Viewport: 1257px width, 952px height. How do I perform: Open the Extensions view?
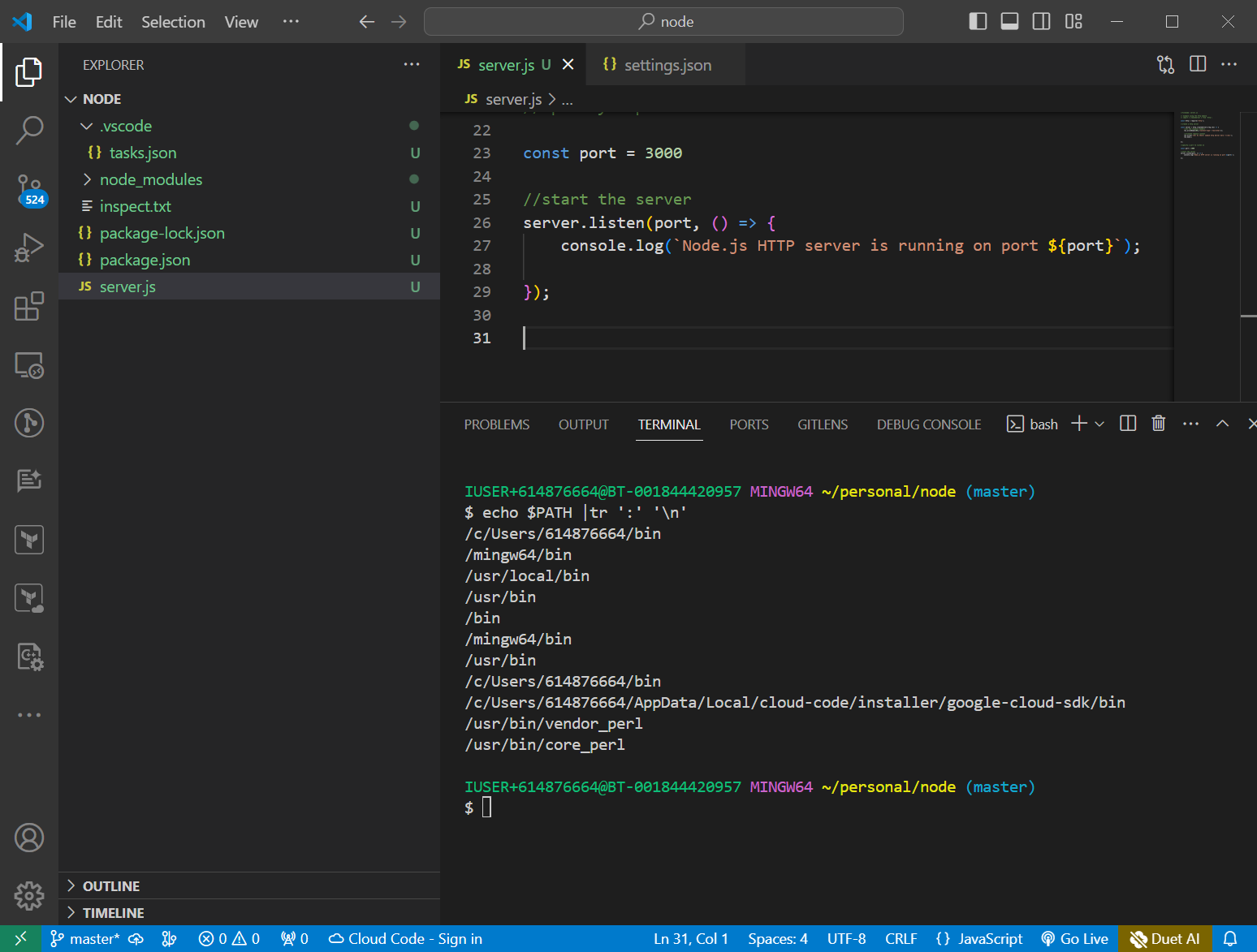tap(29, 307)
